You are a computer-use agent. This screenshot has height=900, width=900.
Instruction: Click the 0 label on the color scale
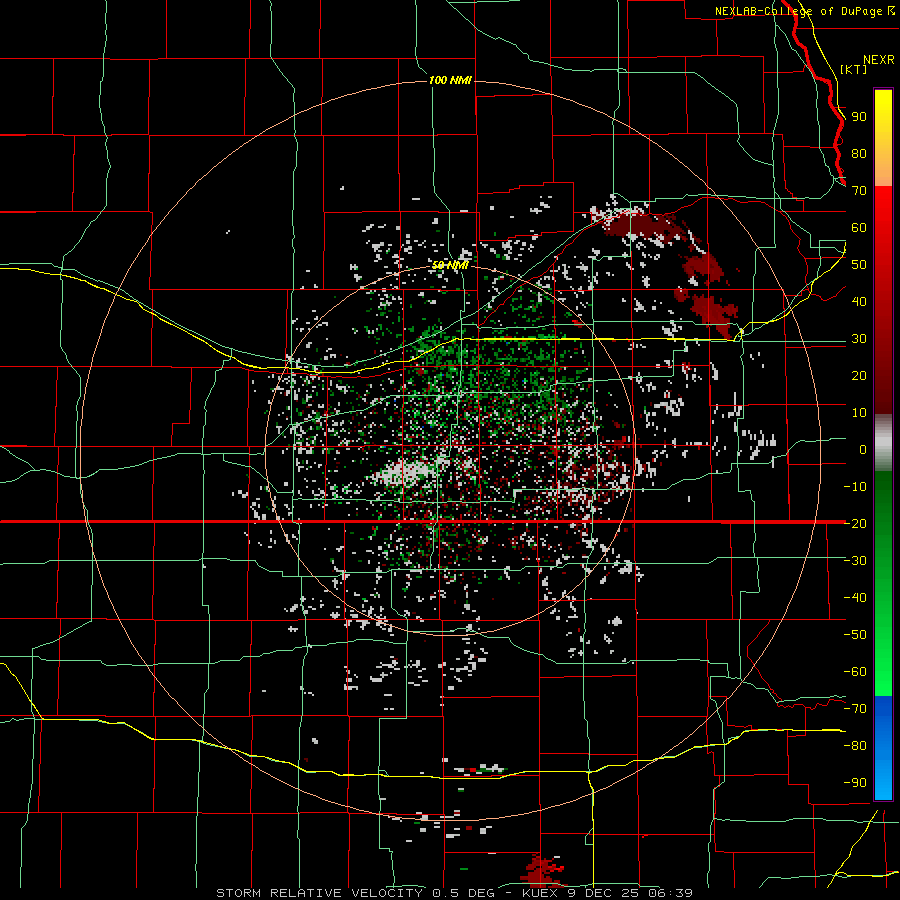(863, 450)
